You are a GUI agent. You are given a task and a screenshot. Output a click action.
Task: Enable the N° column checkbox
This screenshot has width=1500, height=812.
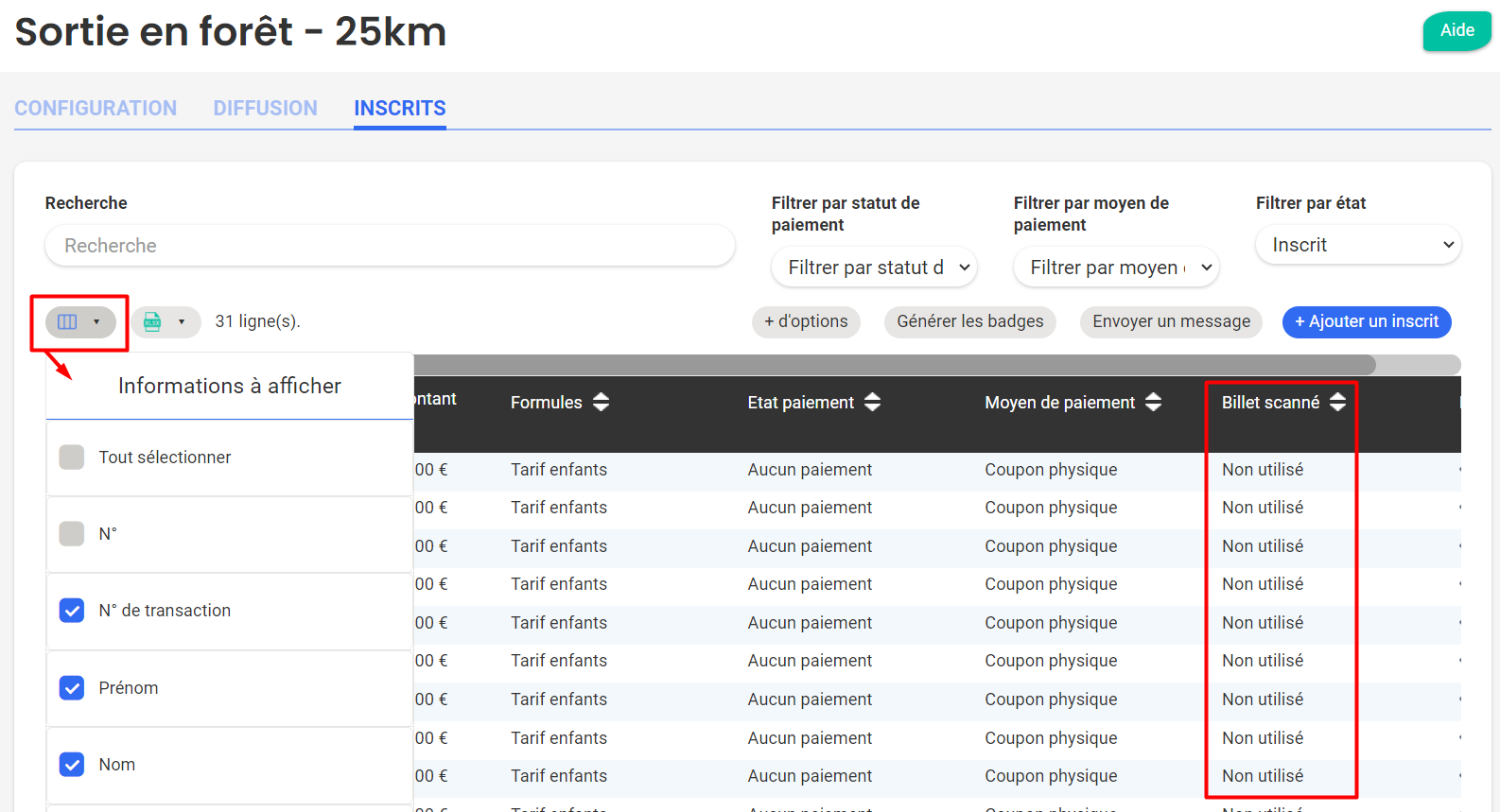72,534
